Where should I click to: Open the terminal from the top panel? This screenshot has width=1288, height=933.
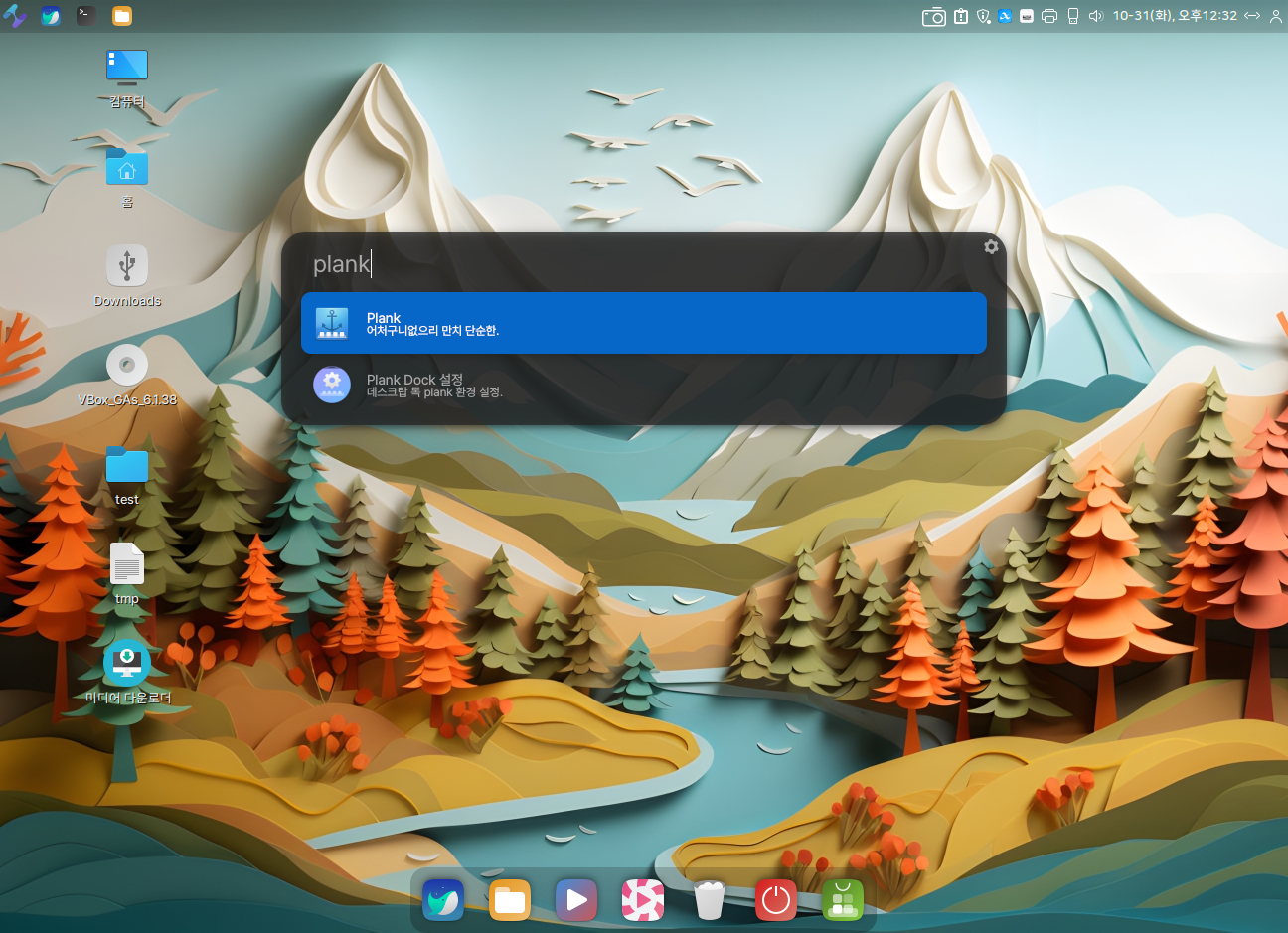(x=86, y=16)
